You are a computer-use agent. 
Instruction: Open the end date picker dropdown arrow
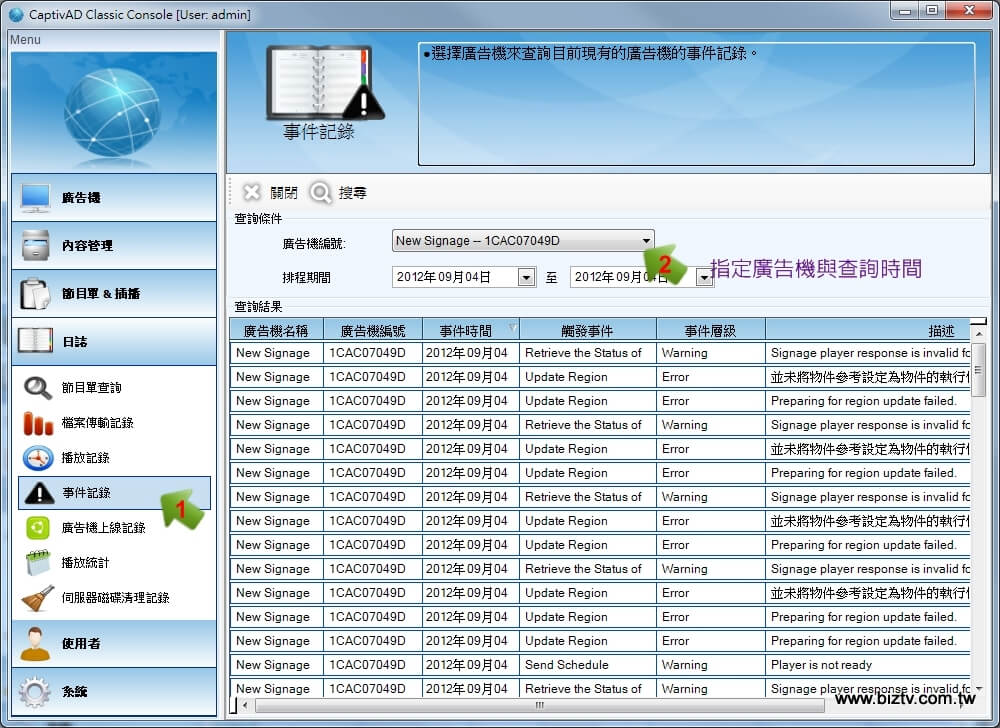[704, 278]
